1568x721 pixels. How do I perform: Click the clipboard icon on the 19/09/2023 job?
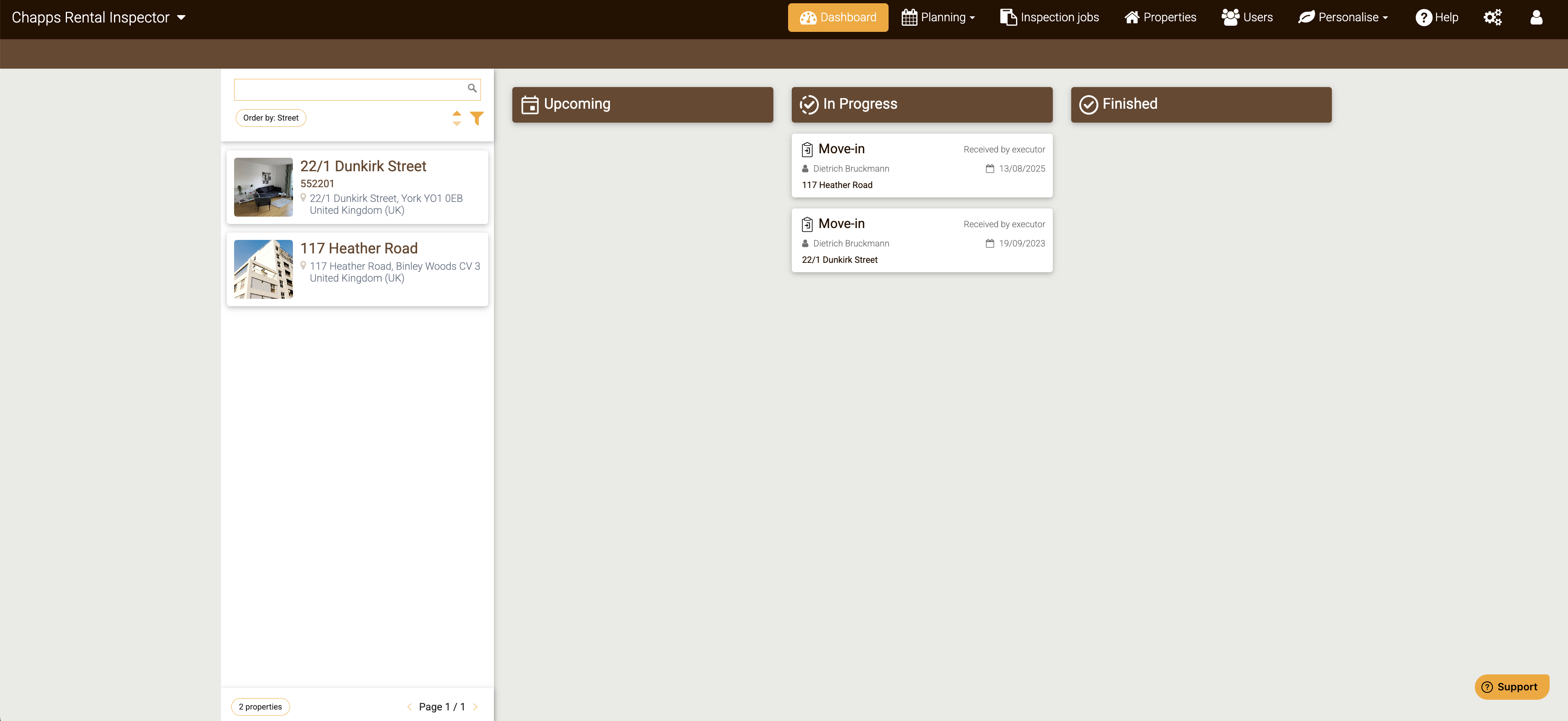[x=807, y=224]
